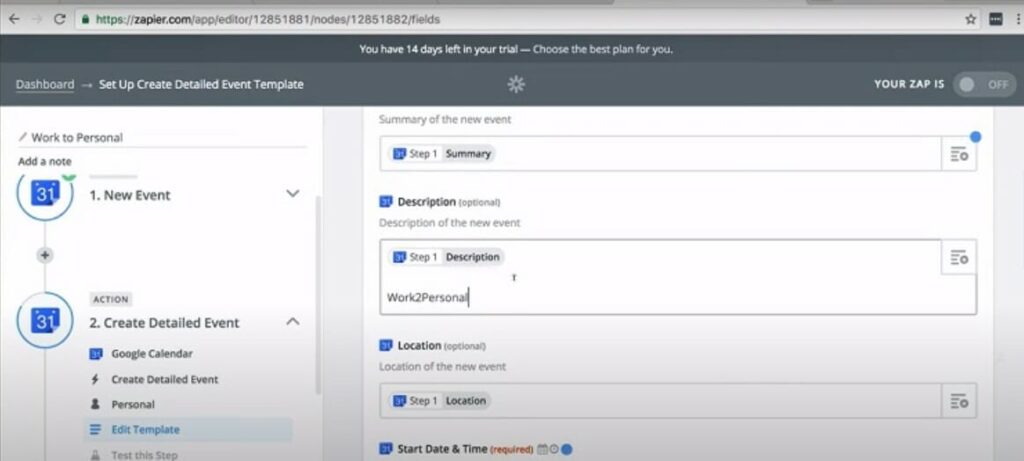The image size is (1024, 461).
Task: Open the browser three-dot menu
Action: [x=1017, y=19]
